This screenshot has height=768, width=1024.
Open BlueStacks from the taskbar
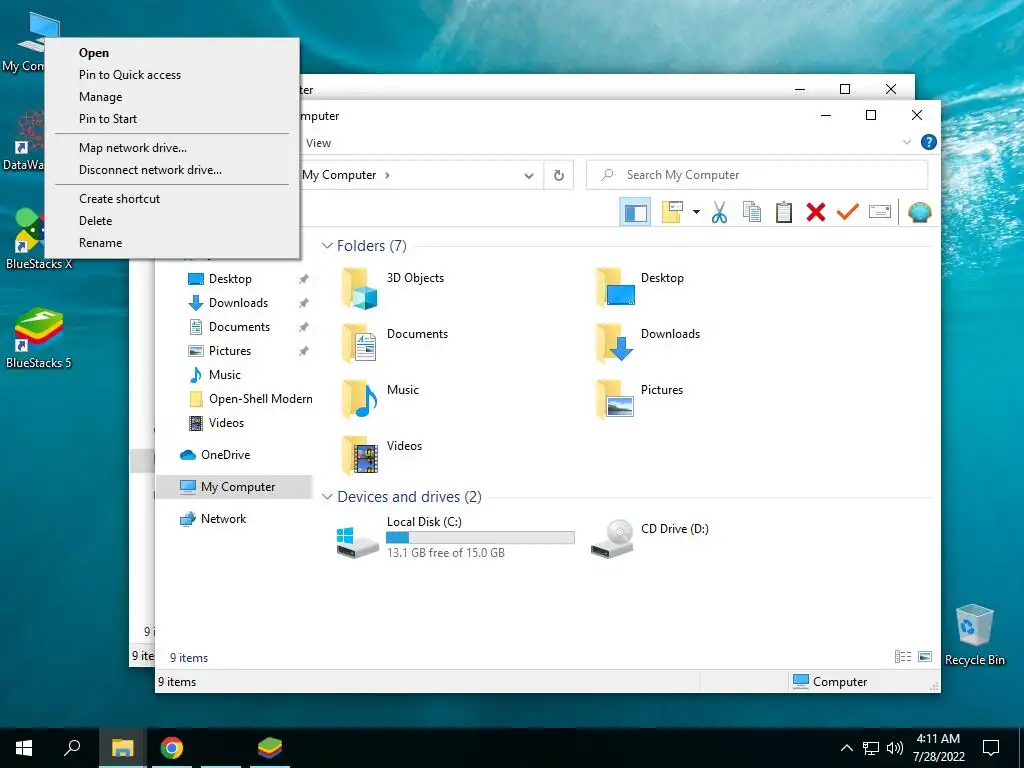pyautogui.click(x=270, y=748)
